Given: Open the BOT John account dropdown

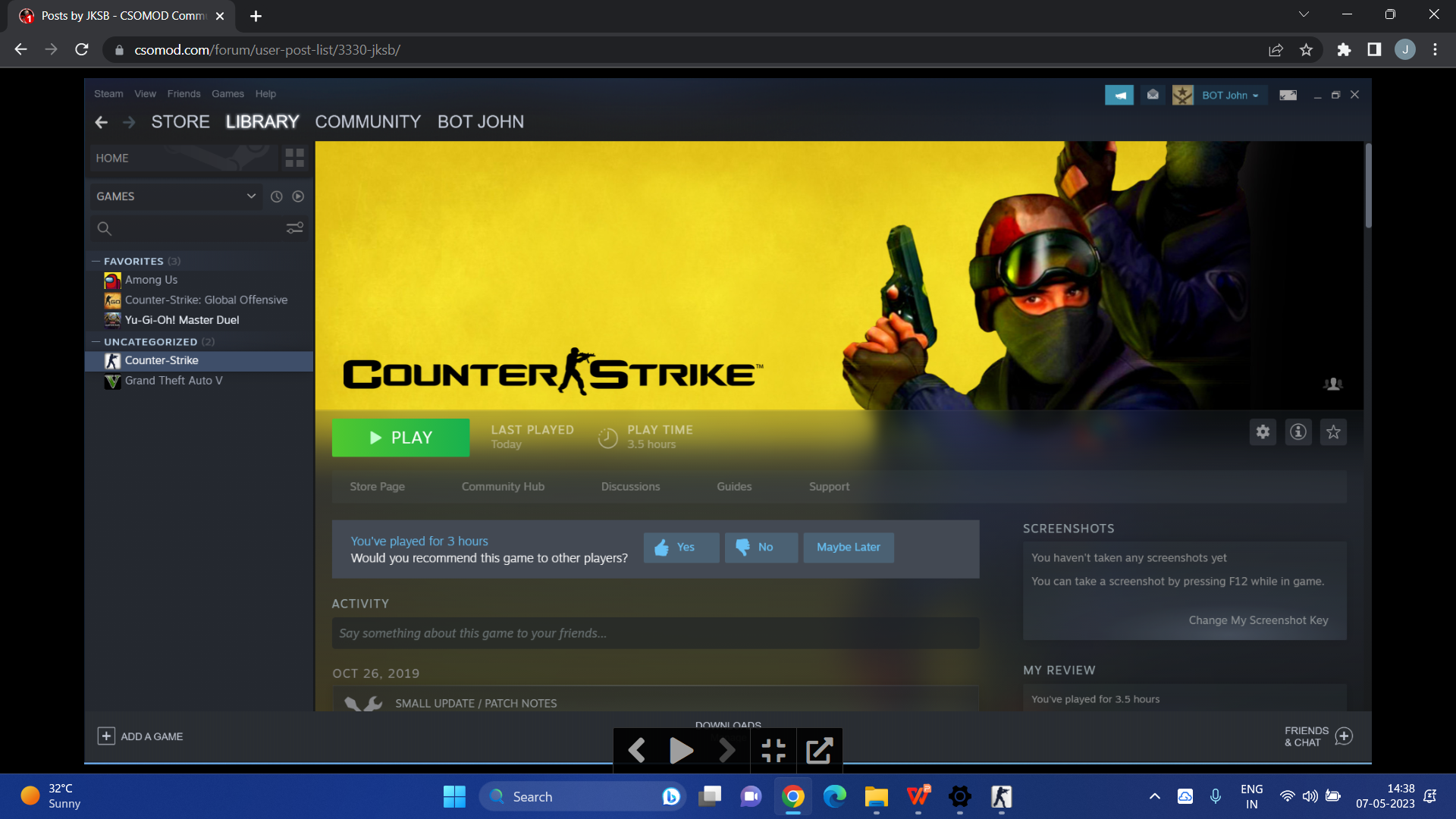Looking at the screenshot, I should (1229, 96).
